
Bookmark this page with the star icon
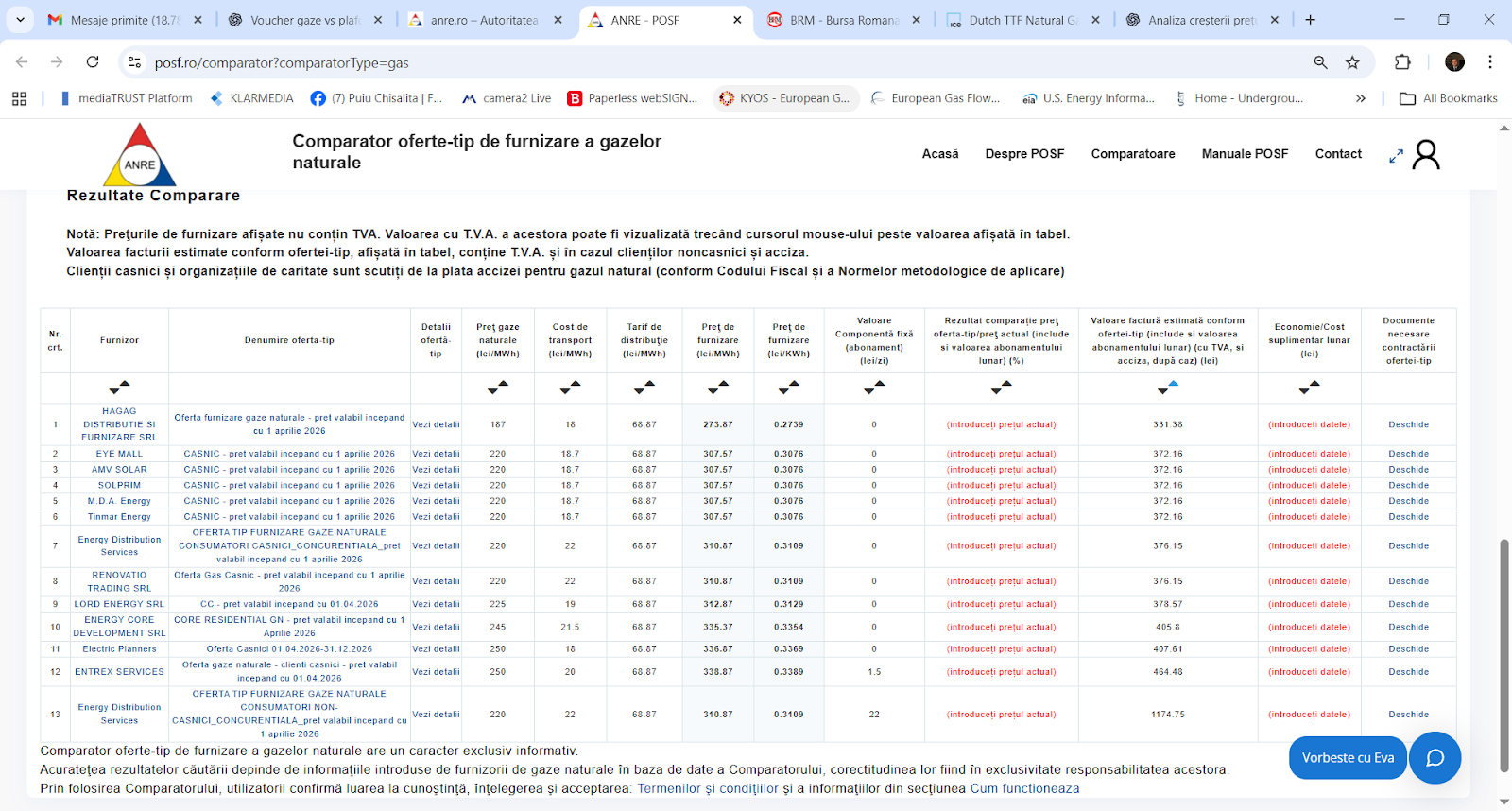(1352, 62)
